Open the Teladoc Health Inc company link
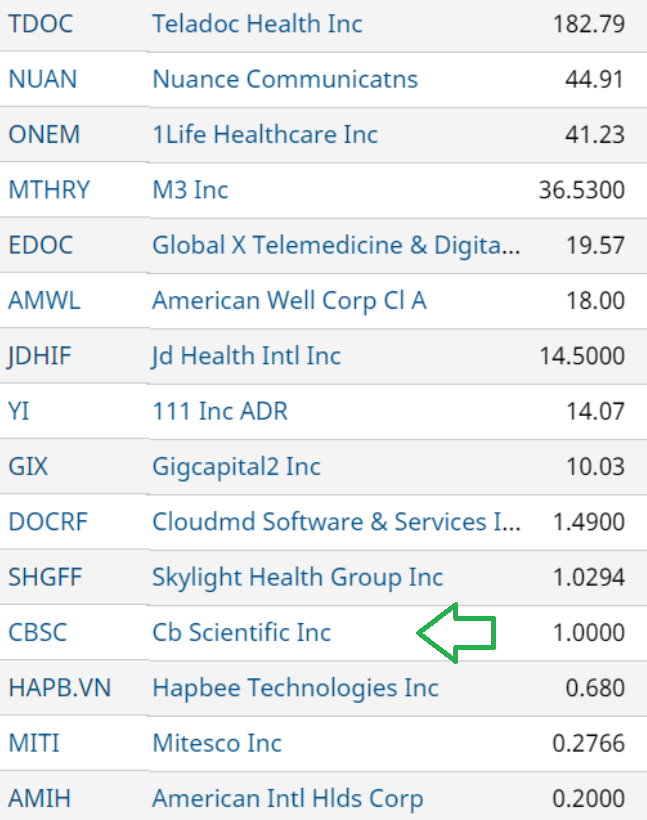This screenshot has height=820, width=647. [257, 24]
